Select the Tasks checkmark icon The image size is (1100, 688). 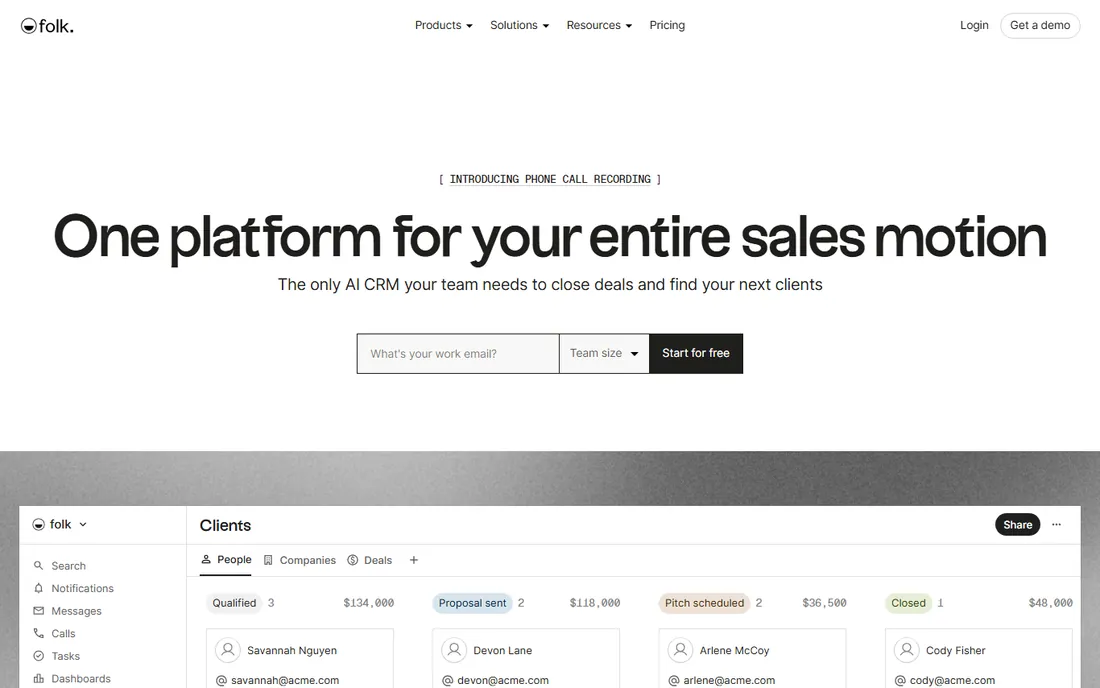[x=39, y=656]
